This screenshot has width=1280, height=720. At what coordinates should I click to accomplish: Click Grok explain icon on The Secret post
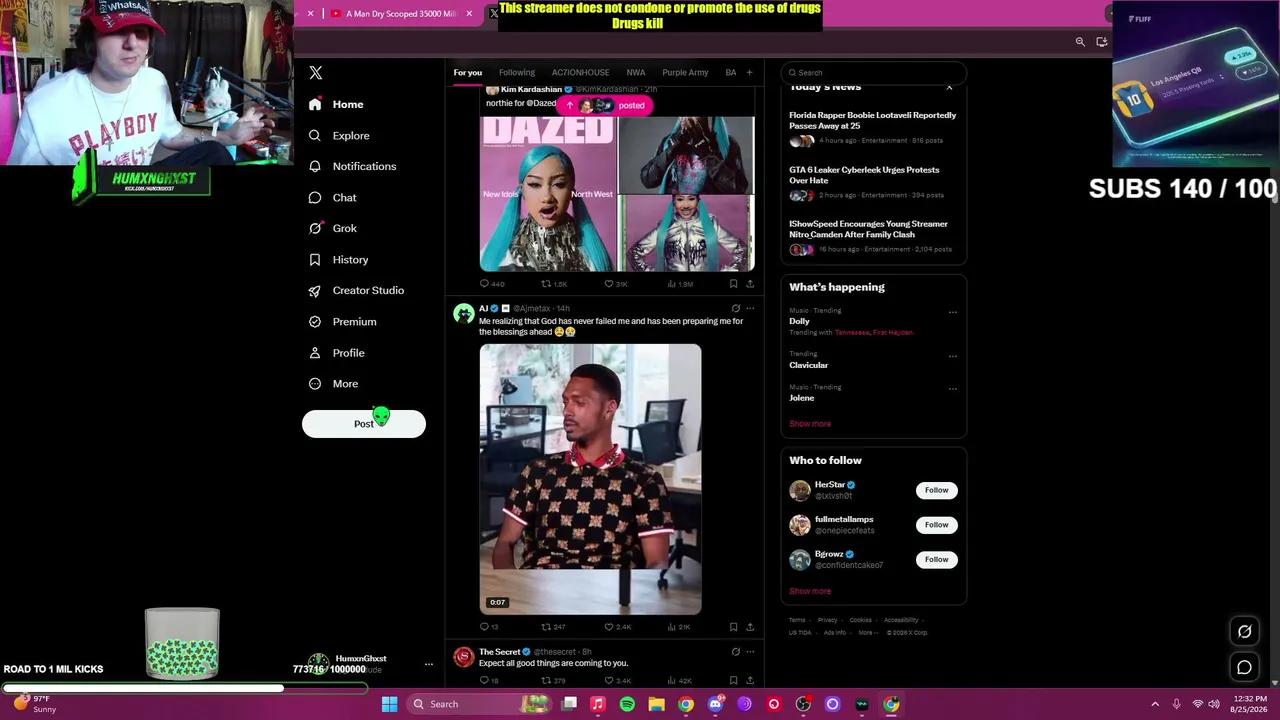pyautogui.click(x=735, y=652)
